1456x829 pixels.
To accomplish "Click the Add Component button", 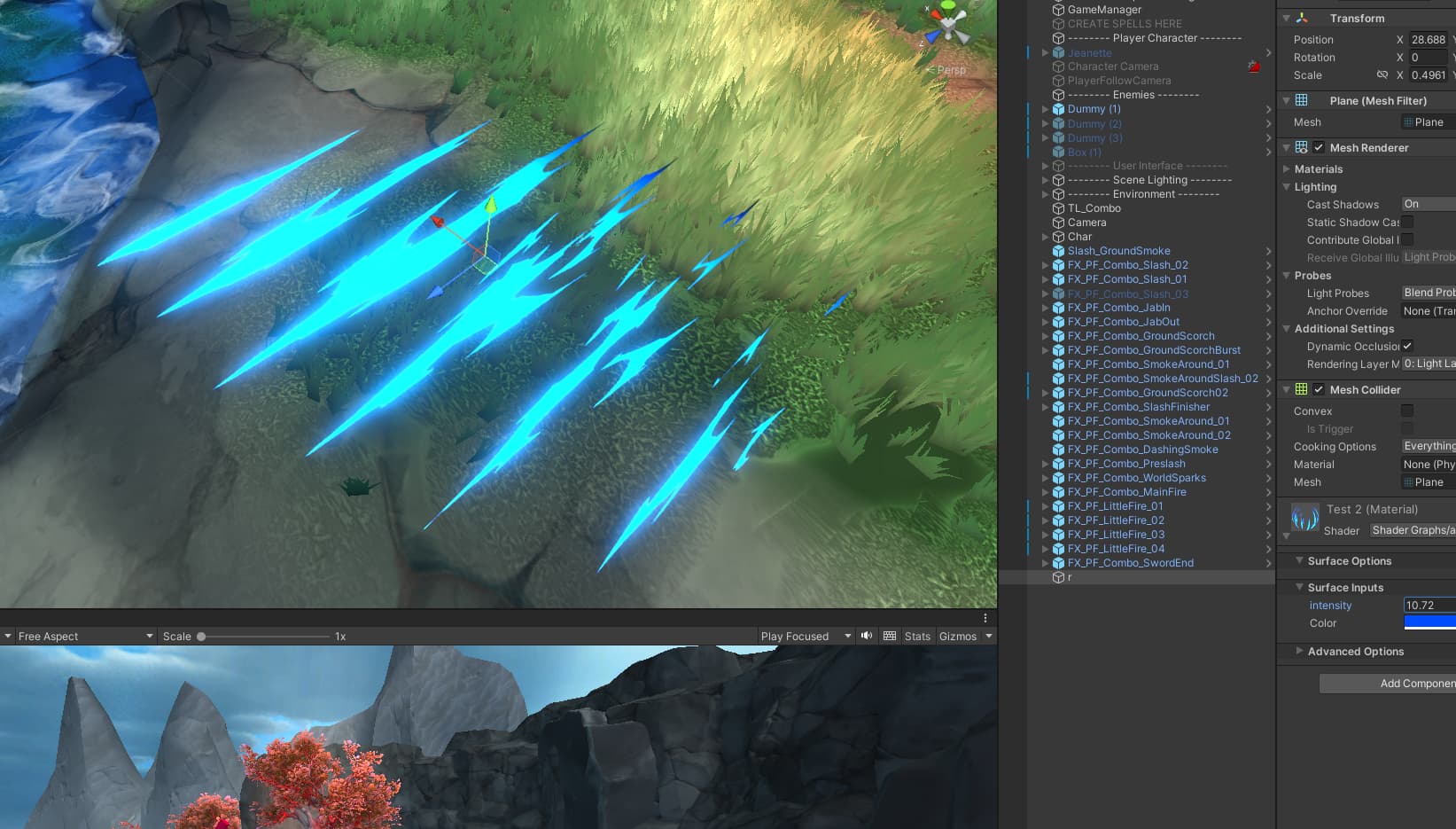I will coord(1389,684).
